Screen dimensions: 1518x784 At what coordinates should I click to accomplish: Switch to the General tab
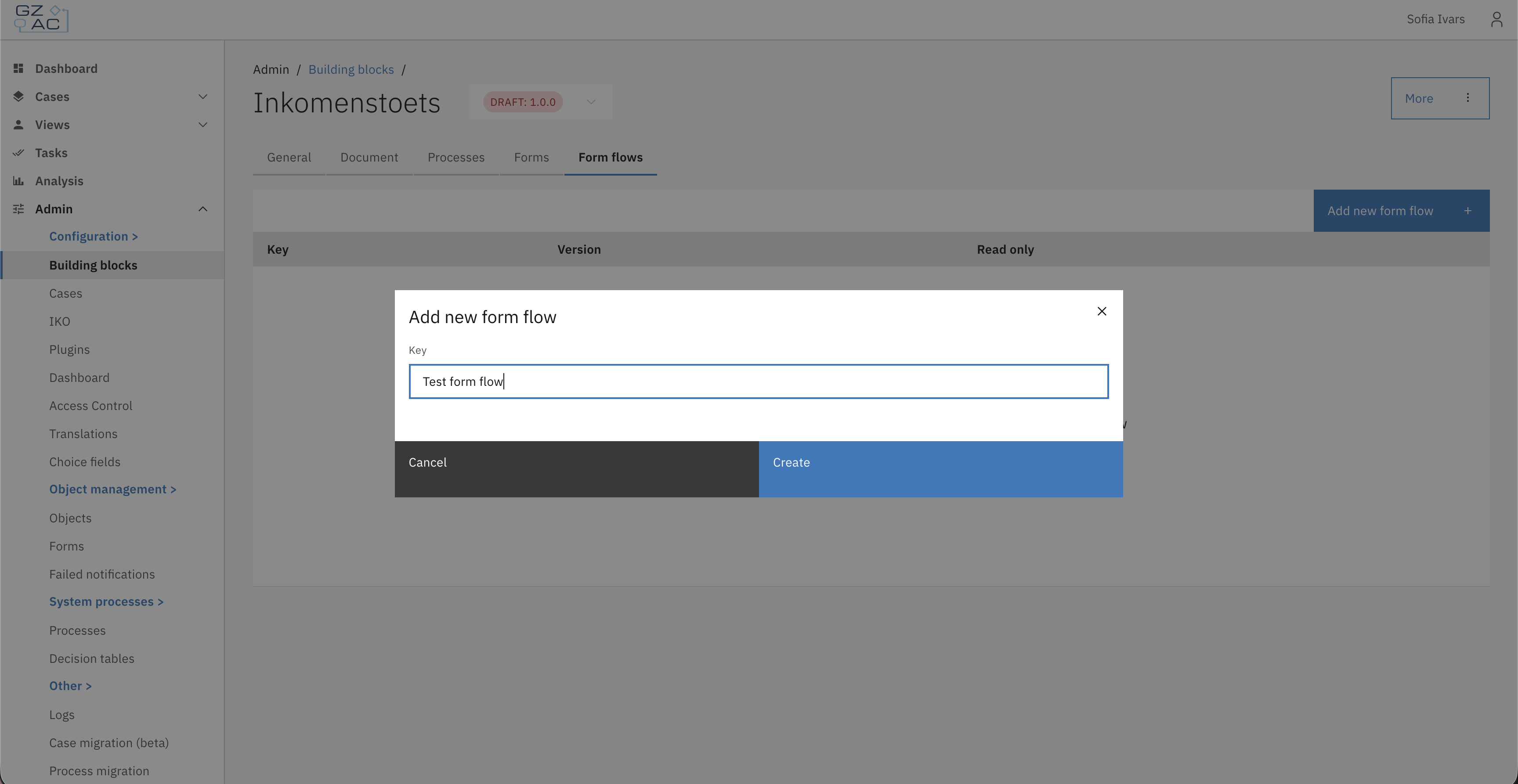coord(289,157)
